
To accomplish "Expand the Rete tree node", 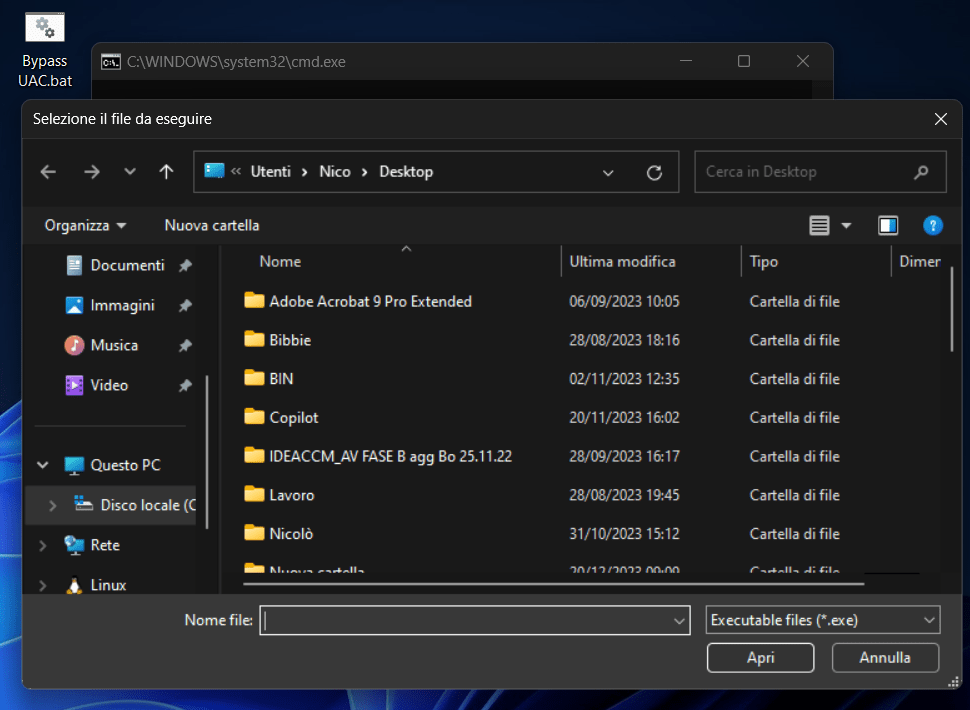I will tap(43, 545).
